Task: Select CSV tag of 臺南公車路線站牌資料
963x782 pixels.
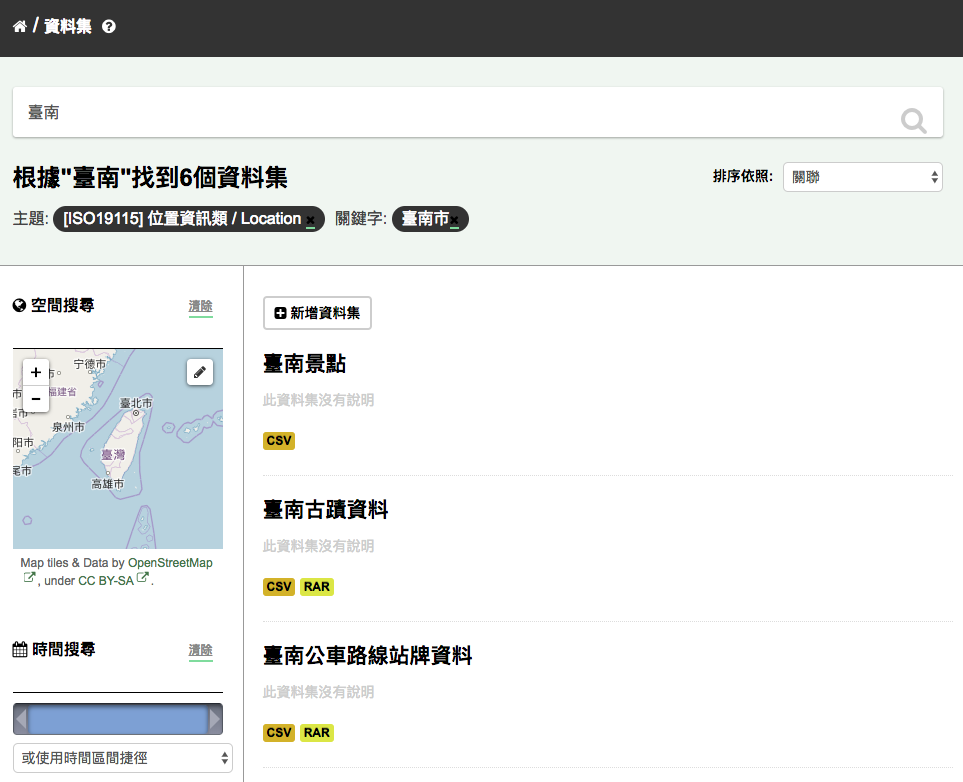Action: pyautogui.click(x=279, y=733)
